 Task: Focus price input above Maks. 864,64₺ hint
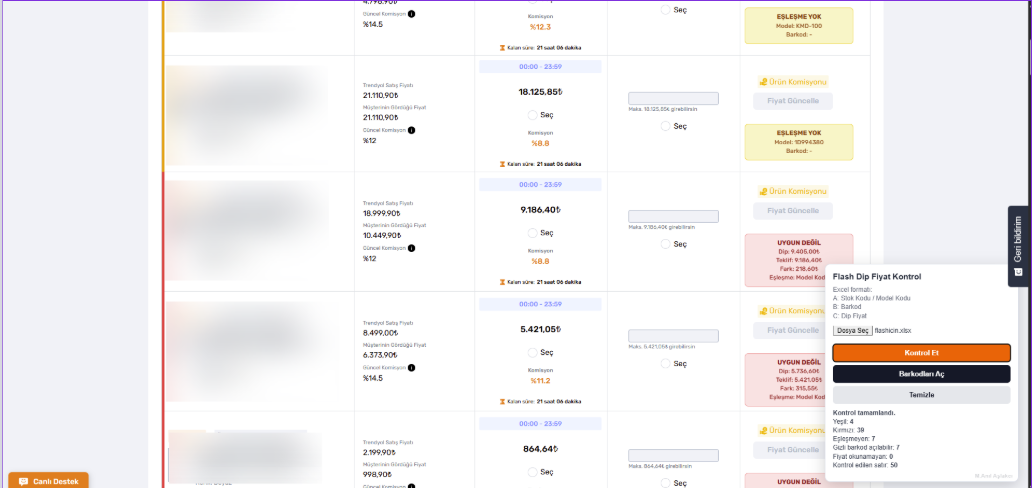click(673, 456)
